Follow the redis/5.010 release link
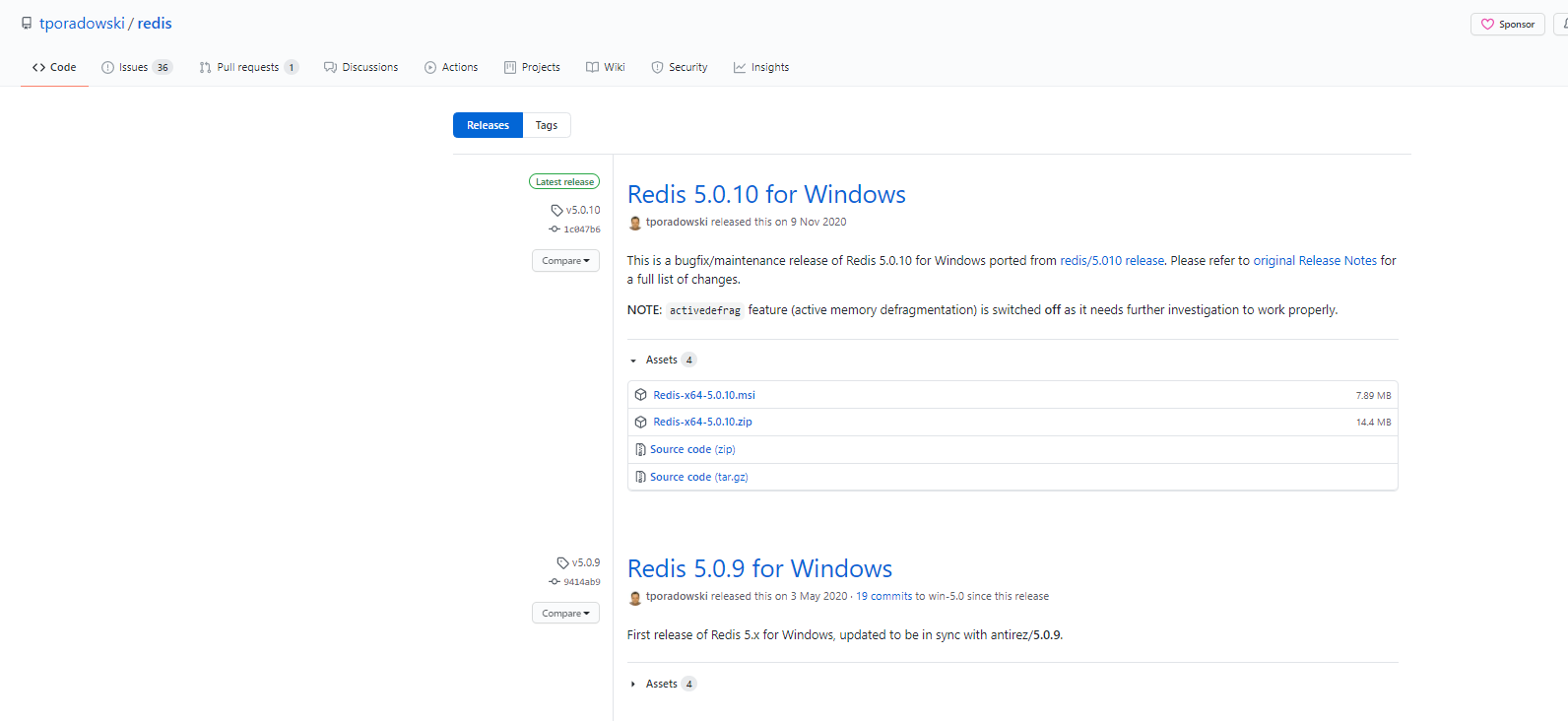The width and height of the screenshot is (1568, 721). click(x=1112, y=261)
